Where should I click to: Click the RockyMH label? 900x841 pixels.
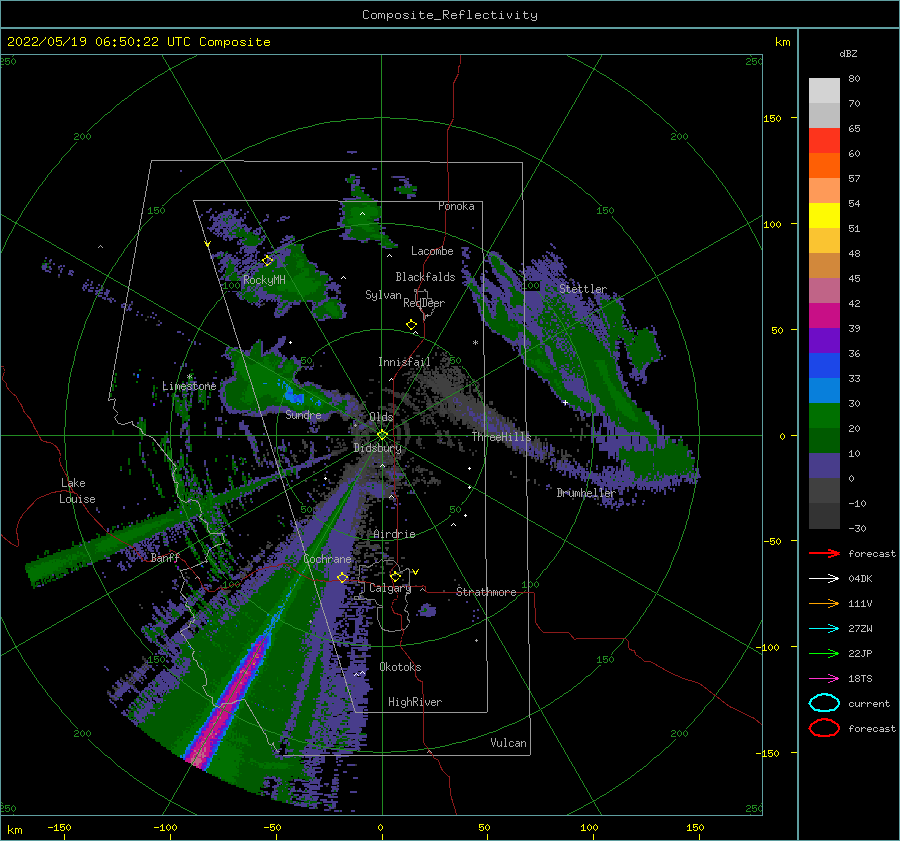click(264, 280)
